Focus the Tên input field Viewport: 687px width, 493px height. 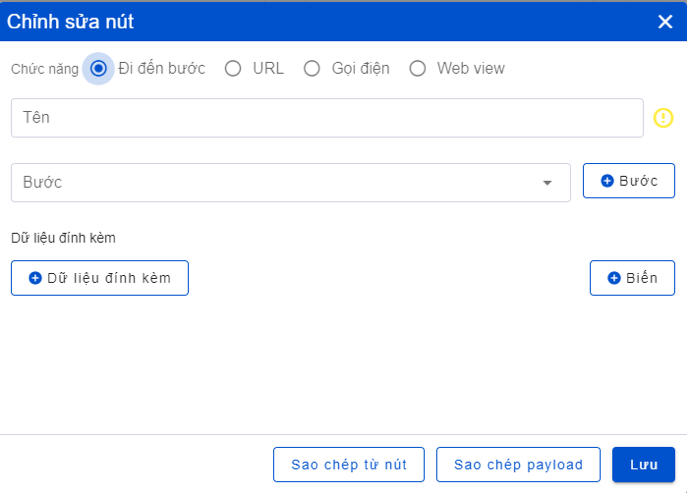coord(327,118)
